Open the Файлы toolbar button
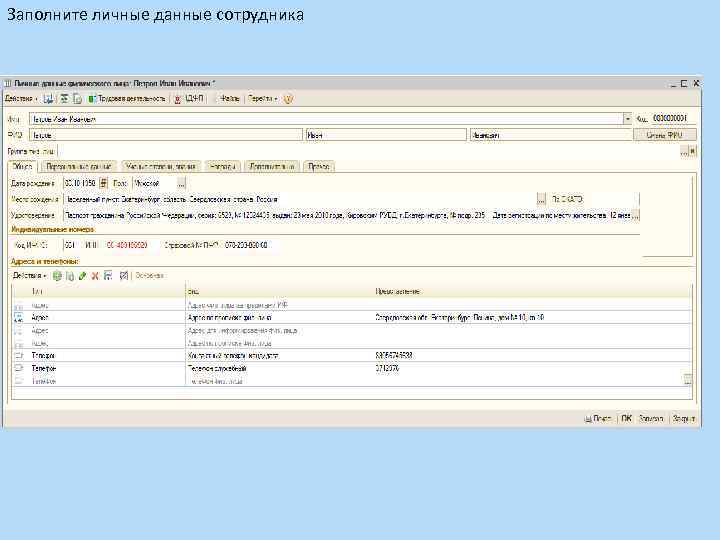The height and width of the screenshot is (540, 720). pos(230,99)
